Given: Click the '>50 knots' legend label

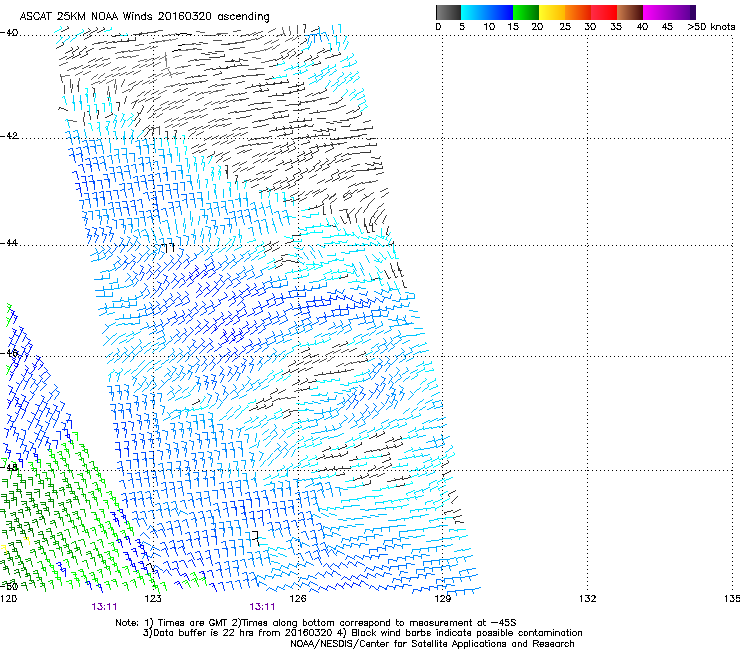Looking at the screenshot, I should pos(711,27).
